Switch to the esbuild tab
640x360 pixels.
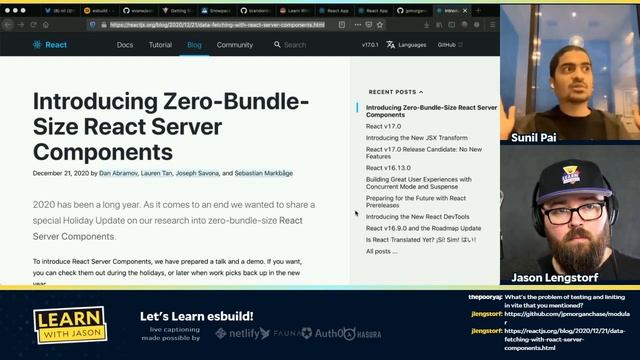99,11
